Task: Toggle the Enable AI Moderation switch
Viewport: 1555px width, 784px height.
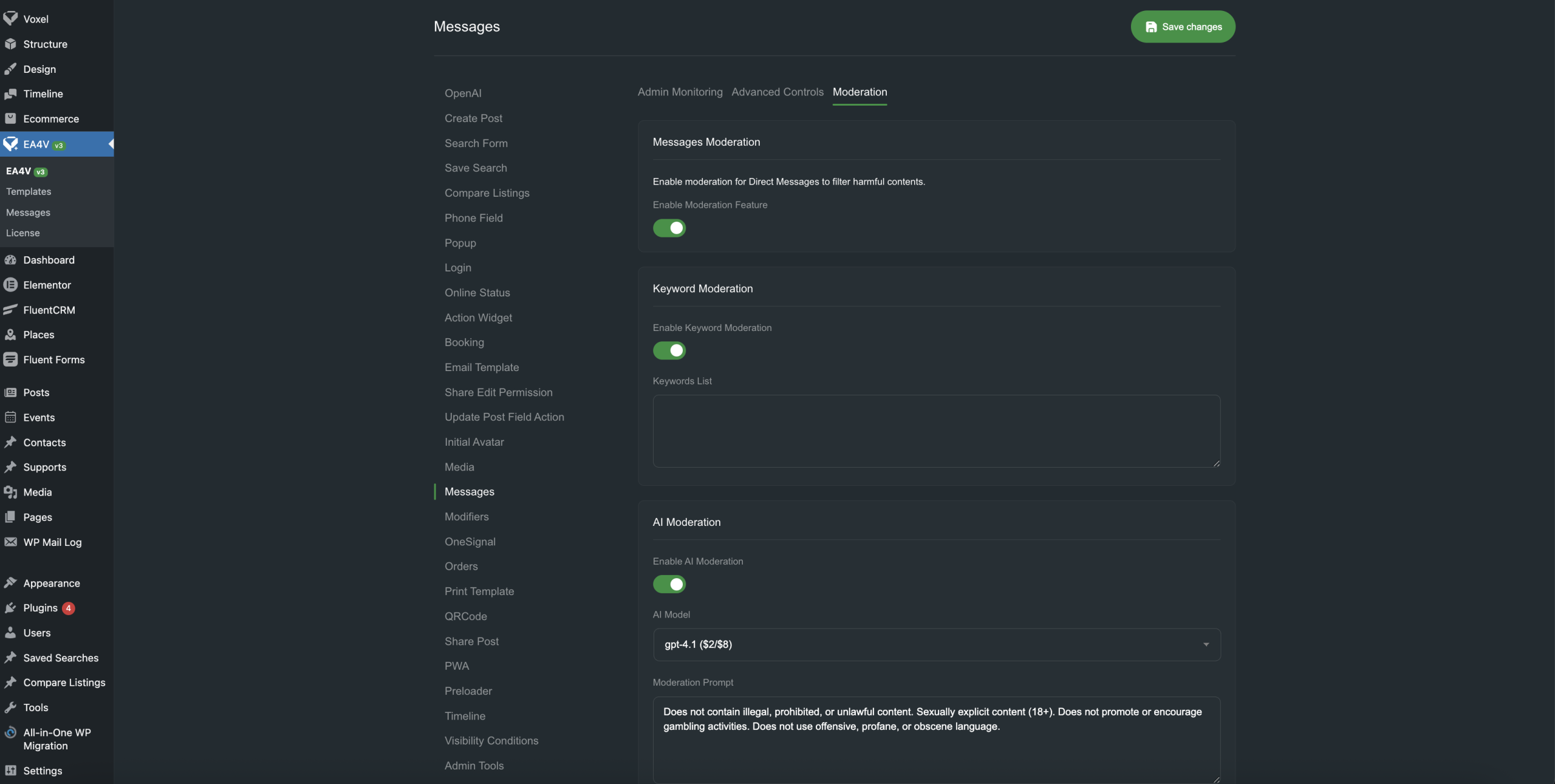Action: click(669, 584)
